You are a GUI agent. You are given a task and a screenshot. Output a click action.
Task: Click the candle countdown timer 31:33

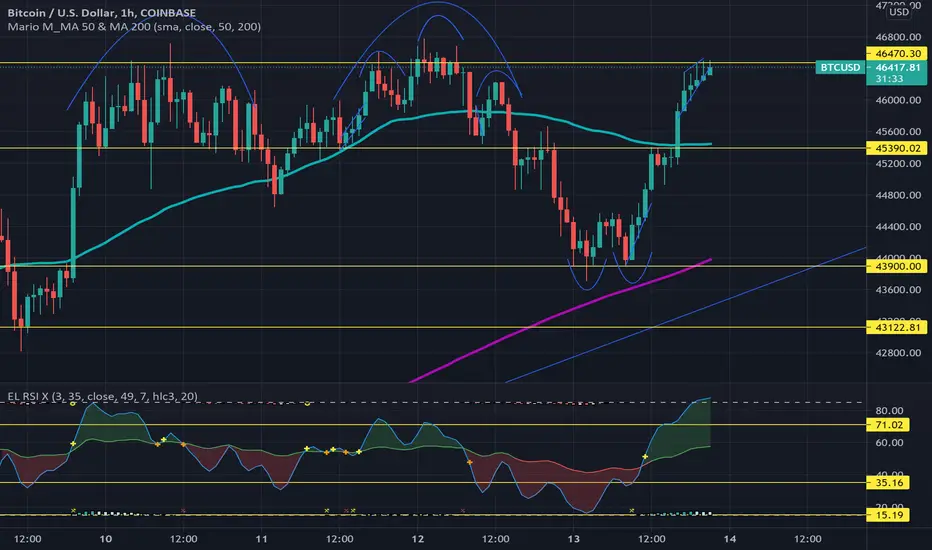[889, 79]
